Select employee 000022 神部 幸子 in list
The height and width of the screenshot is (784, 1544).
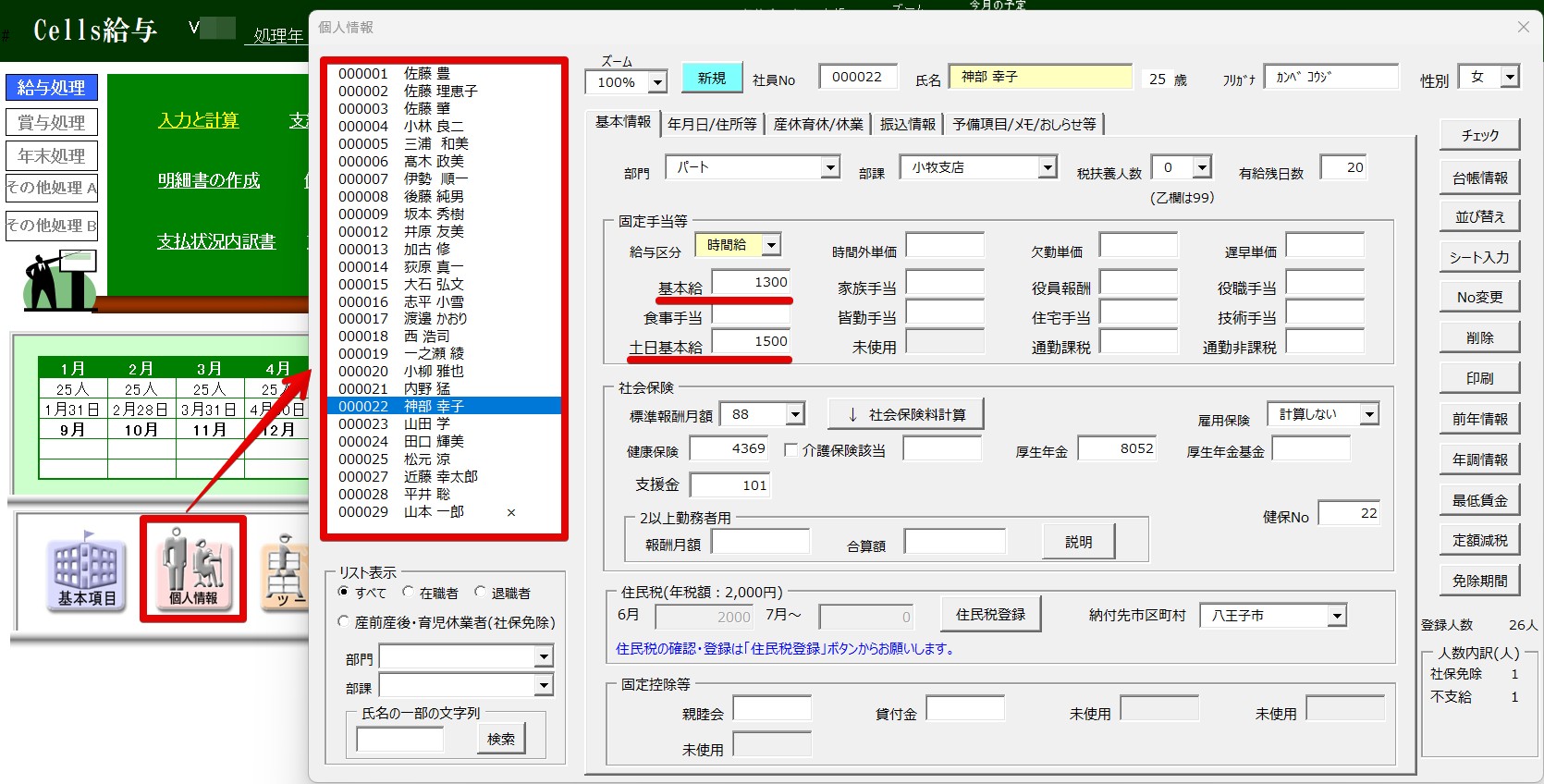click(x=445, y=406)
